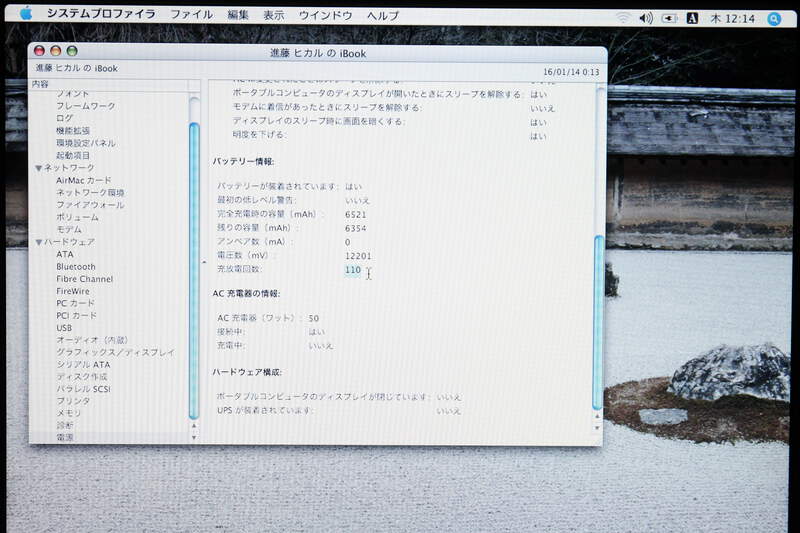Click the AC 充電器の情報 section heading
800x533 pixels.
(x=246, y=293)
